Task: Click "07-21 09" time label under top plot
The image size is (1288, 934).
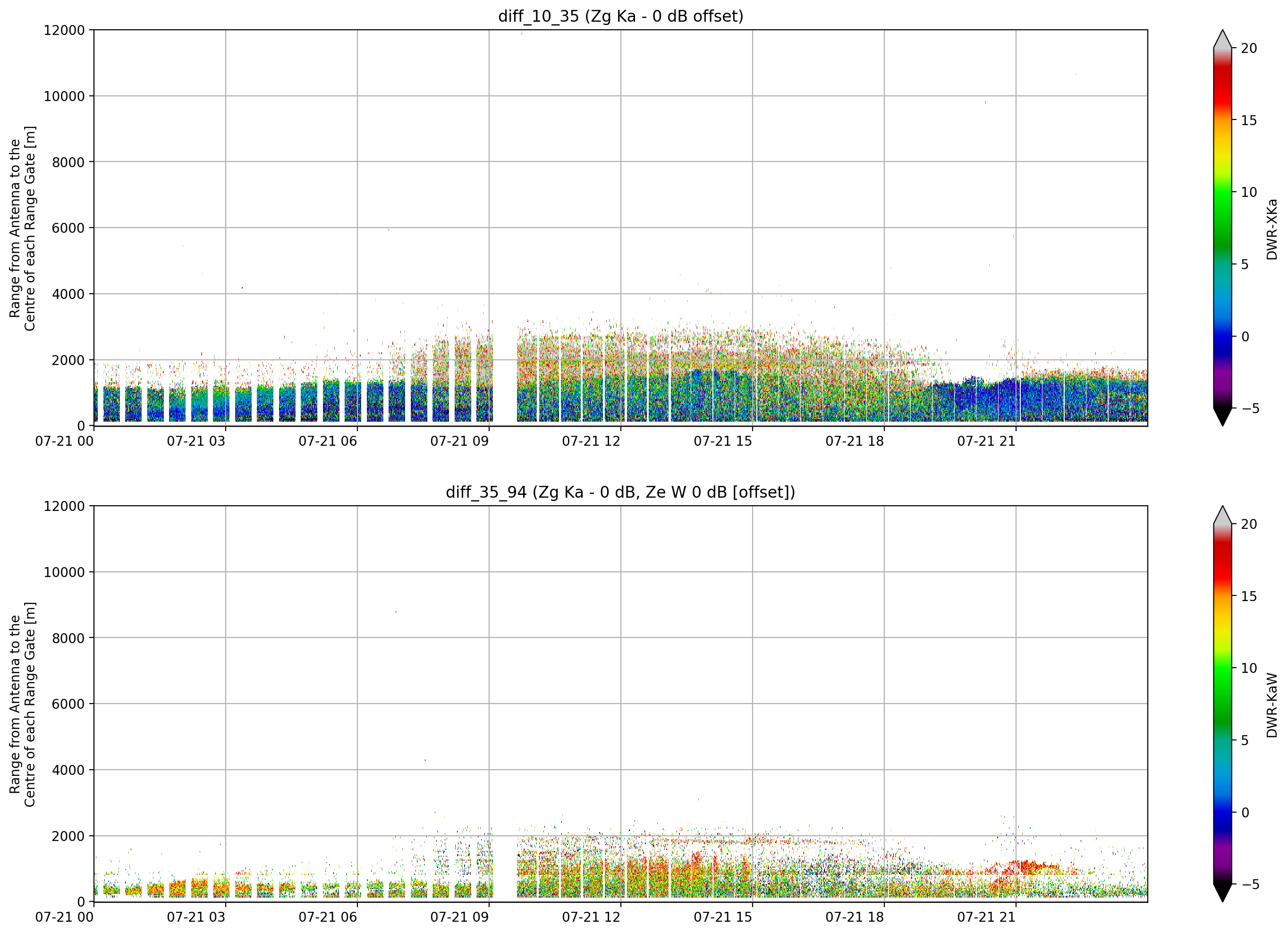Action: tap(459, 442)
